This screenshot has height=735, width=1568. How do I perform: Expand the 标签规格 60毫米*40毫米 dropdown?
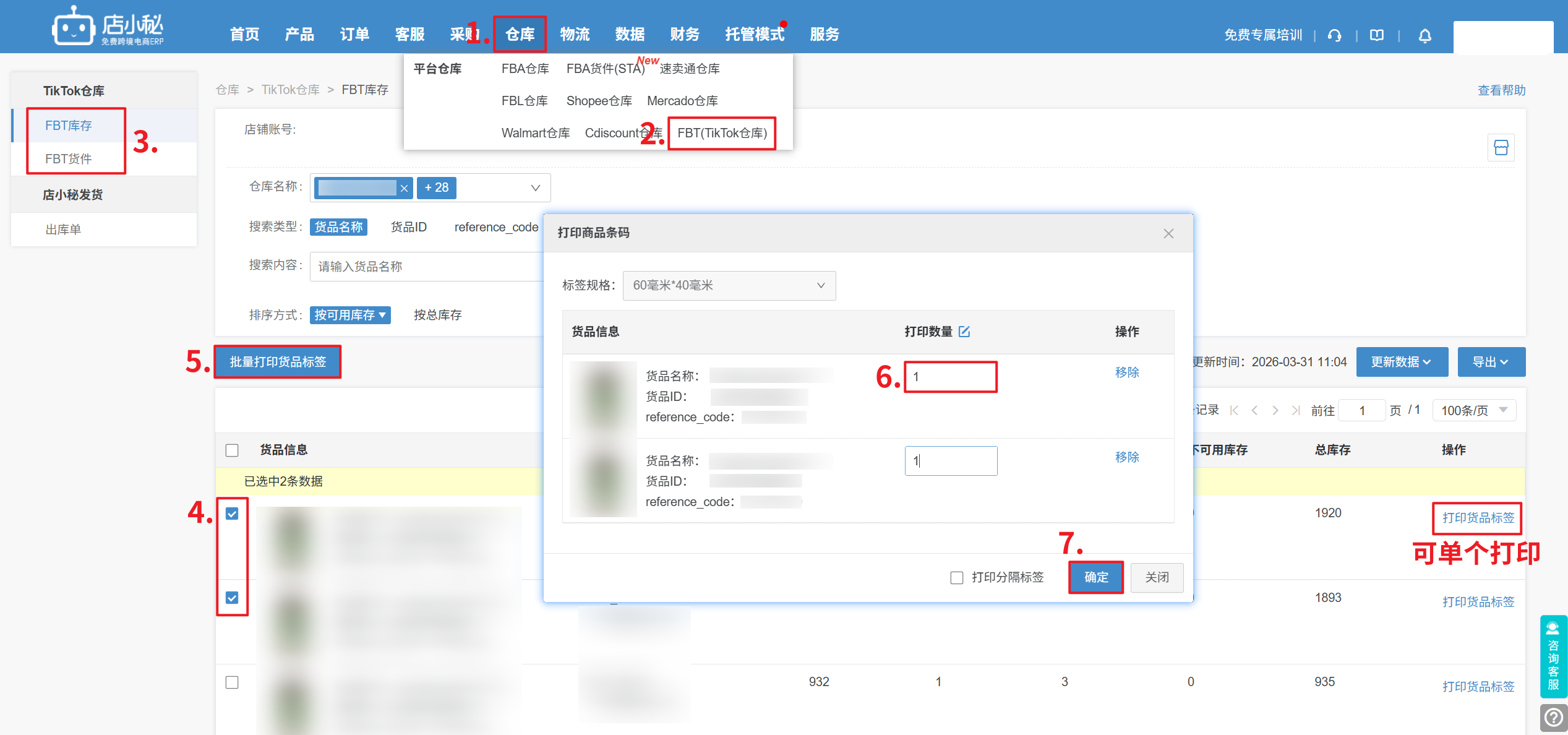pyautogui.click(x=729, y=285)
